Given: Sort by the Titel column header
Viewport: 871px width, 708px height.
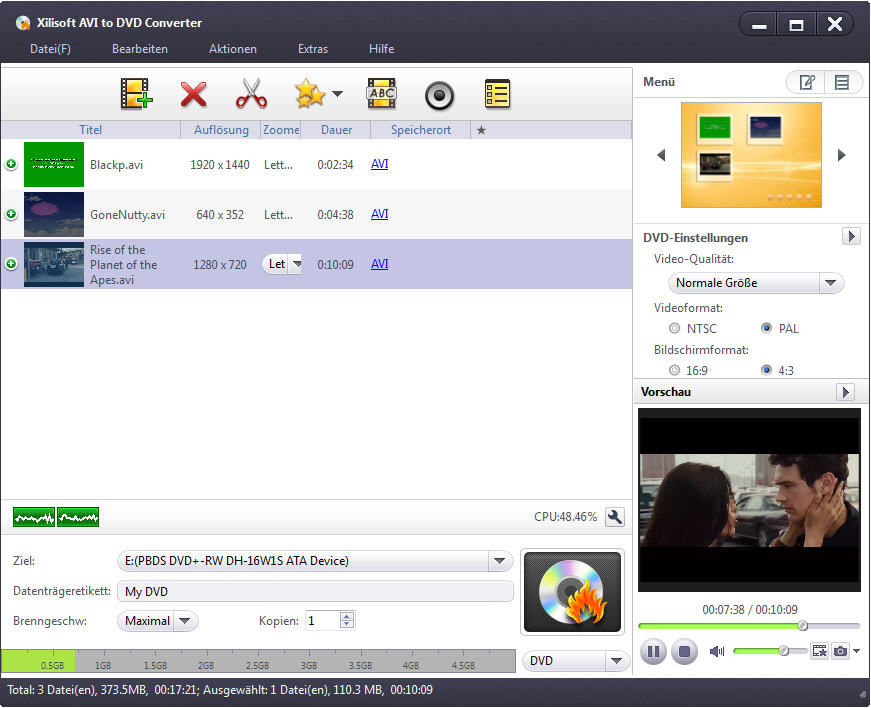Looking at the screenshot, I should pos(91,130).
